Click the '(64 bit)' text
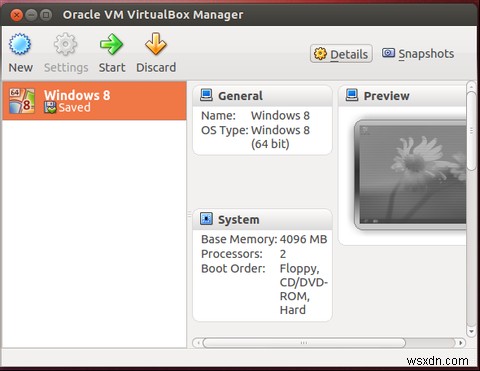This screenshot has width=480, height=371. [270, 144]
